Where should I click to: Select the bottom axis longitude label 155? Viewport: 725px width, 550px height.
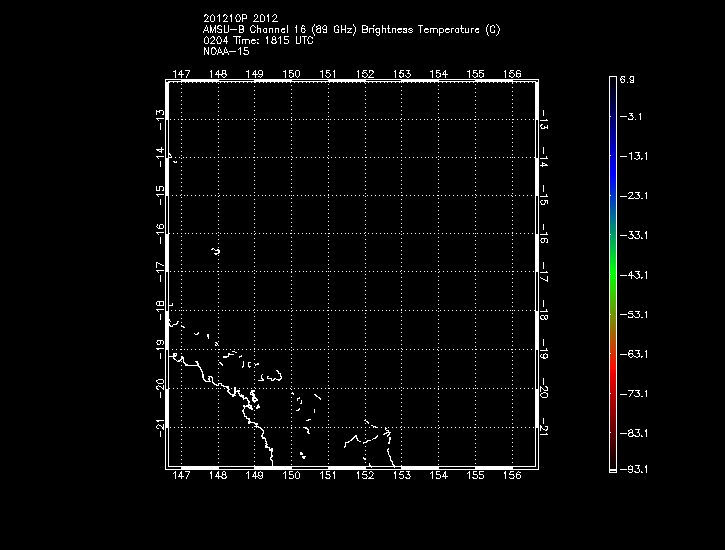tap(475, 477)
